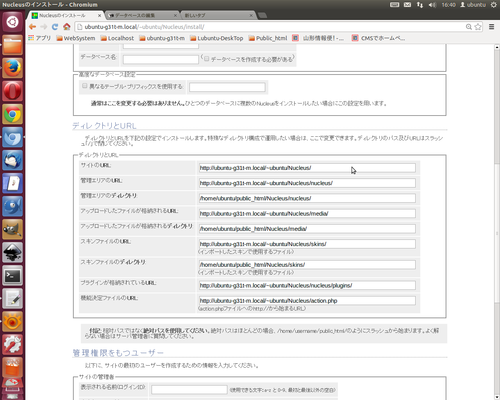Open the text editor from the dock
The width and height of the screenshot is (500, 400).
tap(12, 298)
